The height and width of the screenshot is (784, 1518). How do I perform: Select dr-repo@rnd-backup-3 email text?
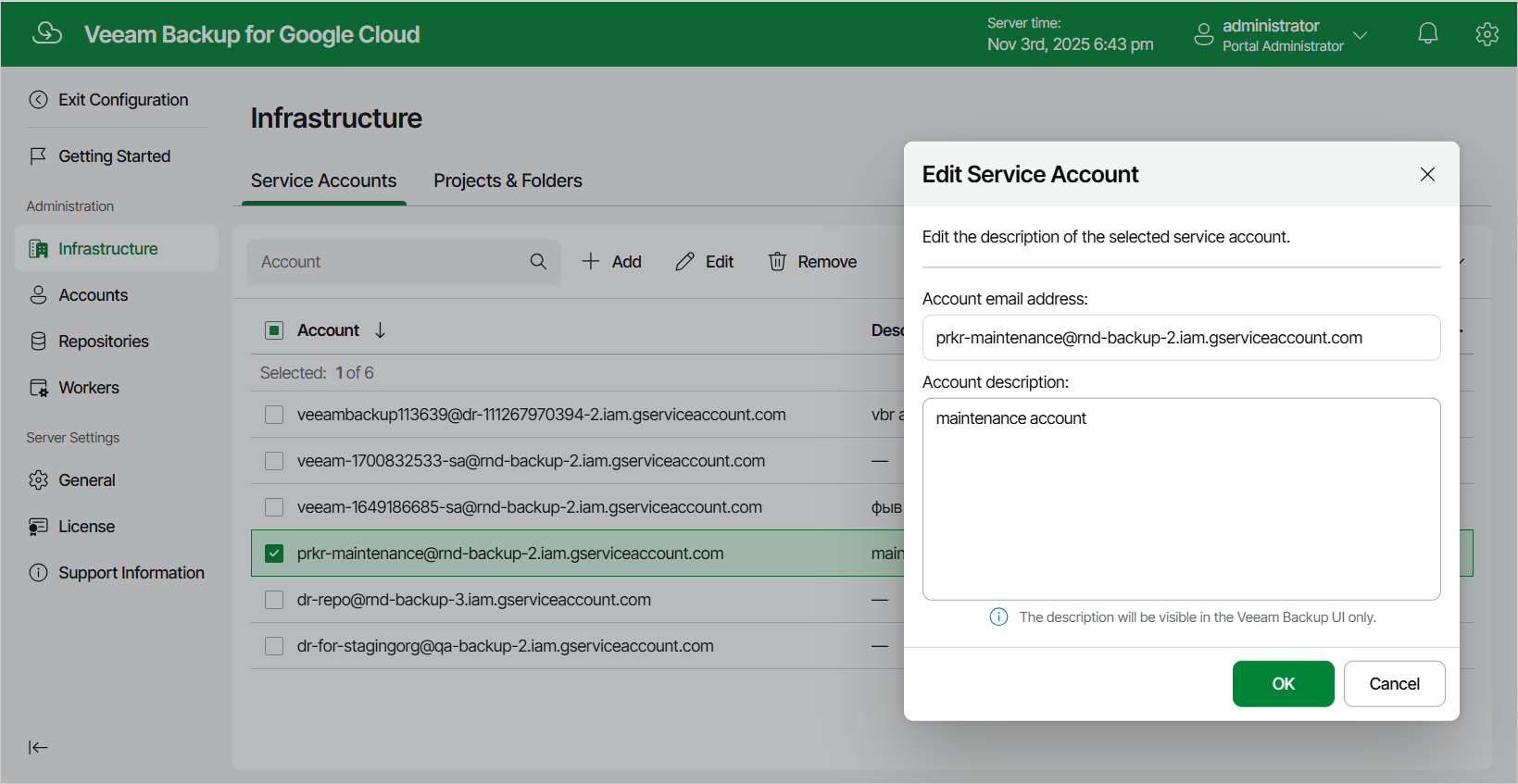pos(473,600)
